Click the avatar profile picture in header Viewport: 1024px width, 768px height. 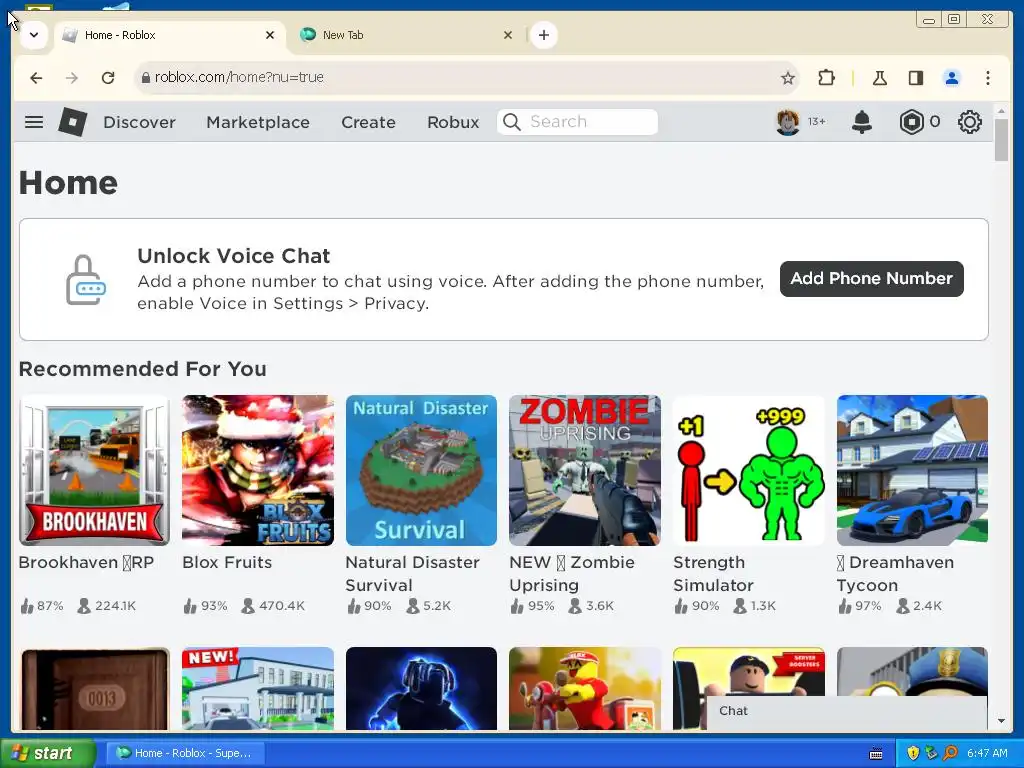click(788, 122)
